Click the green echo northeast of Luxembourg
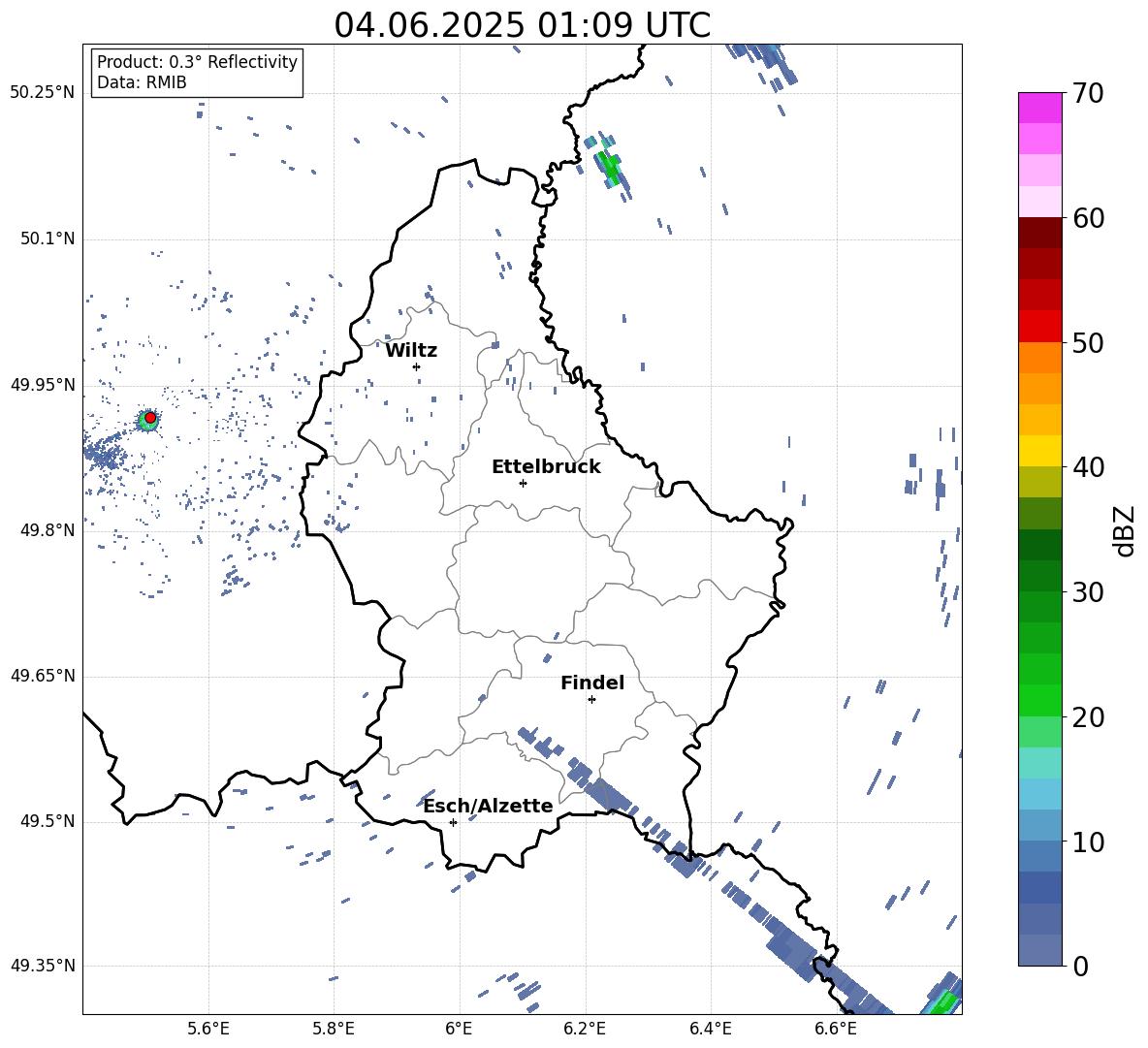This screenshot has width=1148, height=1048. pos(609,166)
